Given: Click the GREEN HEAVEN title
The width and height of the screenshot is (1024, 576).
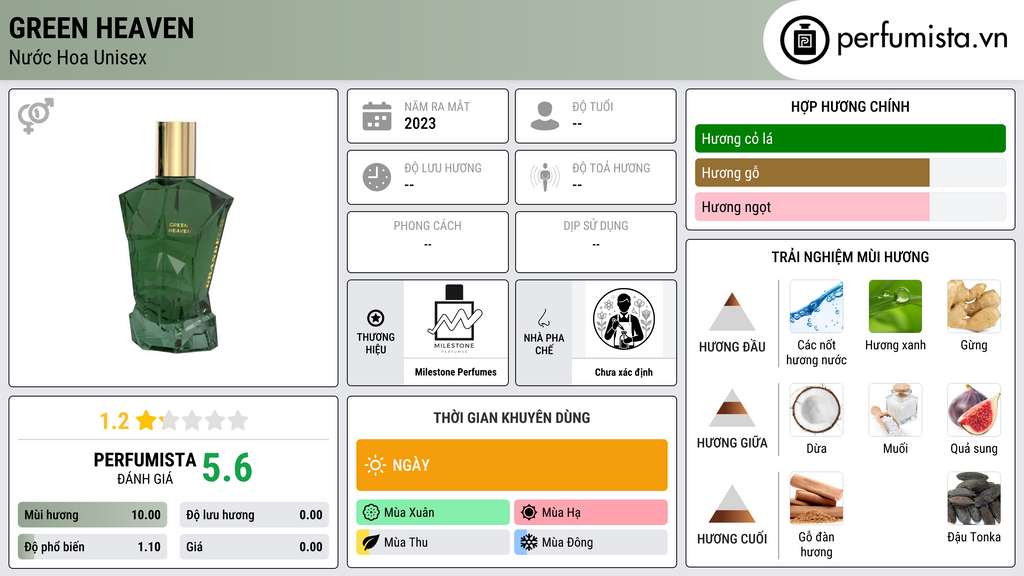Looking at the screenshot, I should [101, 28].
